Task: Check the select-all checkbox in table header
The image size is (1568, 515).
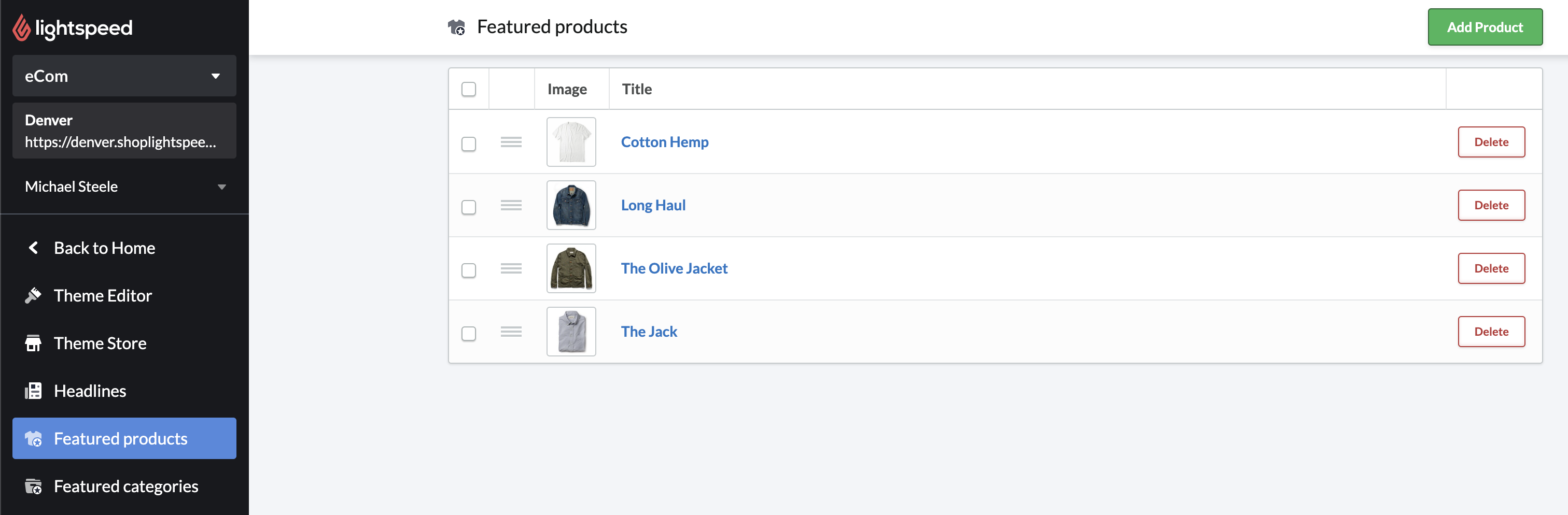Action: tap(468, 90)
